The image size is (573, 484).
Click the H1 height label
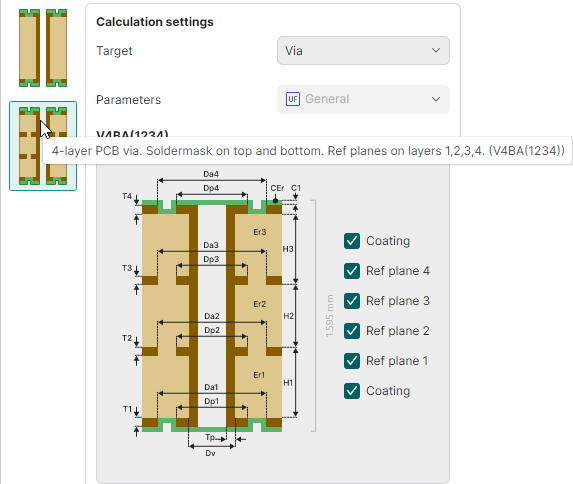point(288,383)
